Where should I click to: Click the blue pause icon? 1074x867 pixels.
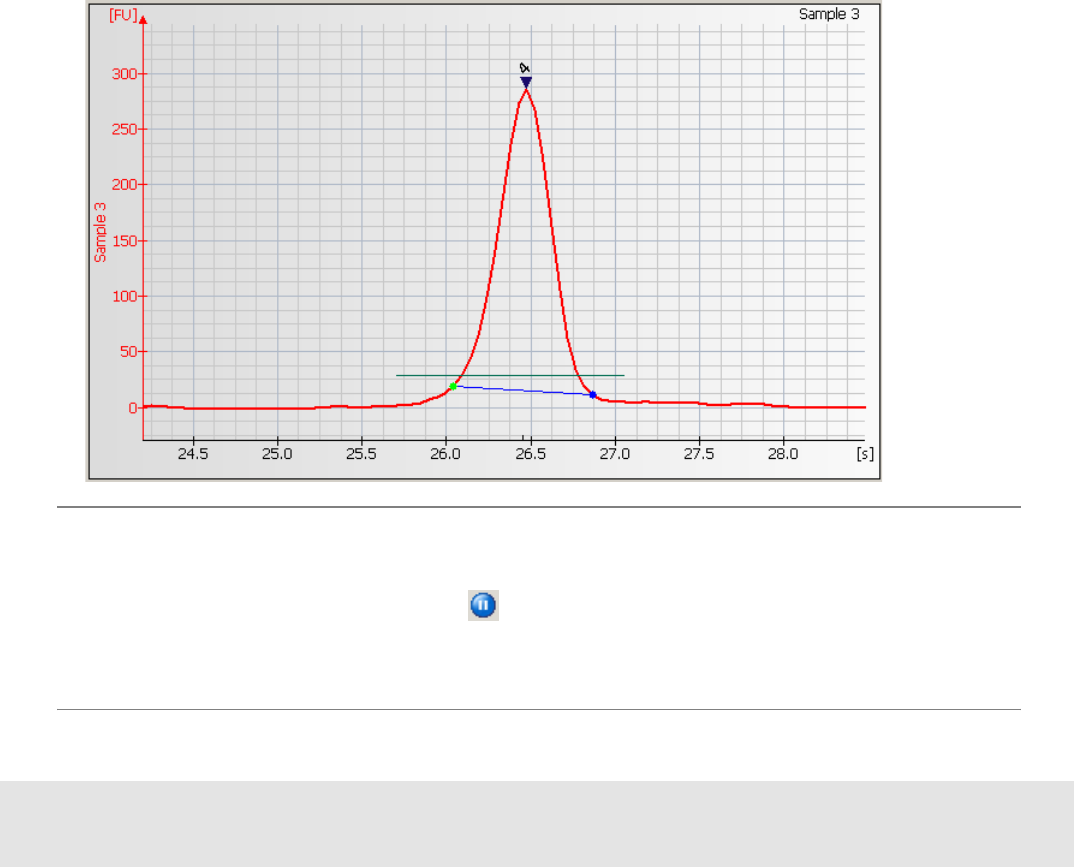483,605
